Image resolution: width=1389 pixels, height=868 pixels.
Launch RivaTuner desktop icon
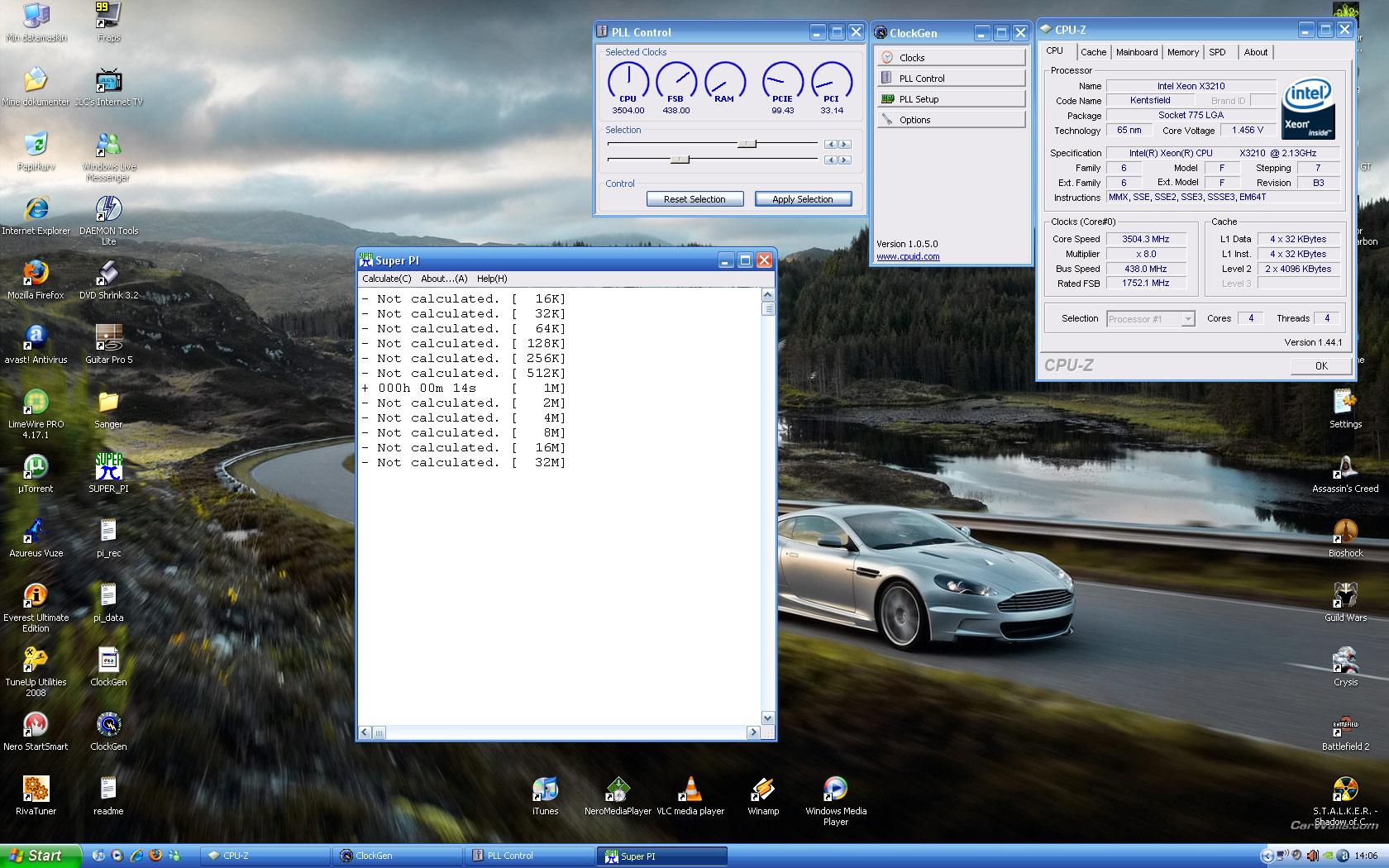pos(36,795)
